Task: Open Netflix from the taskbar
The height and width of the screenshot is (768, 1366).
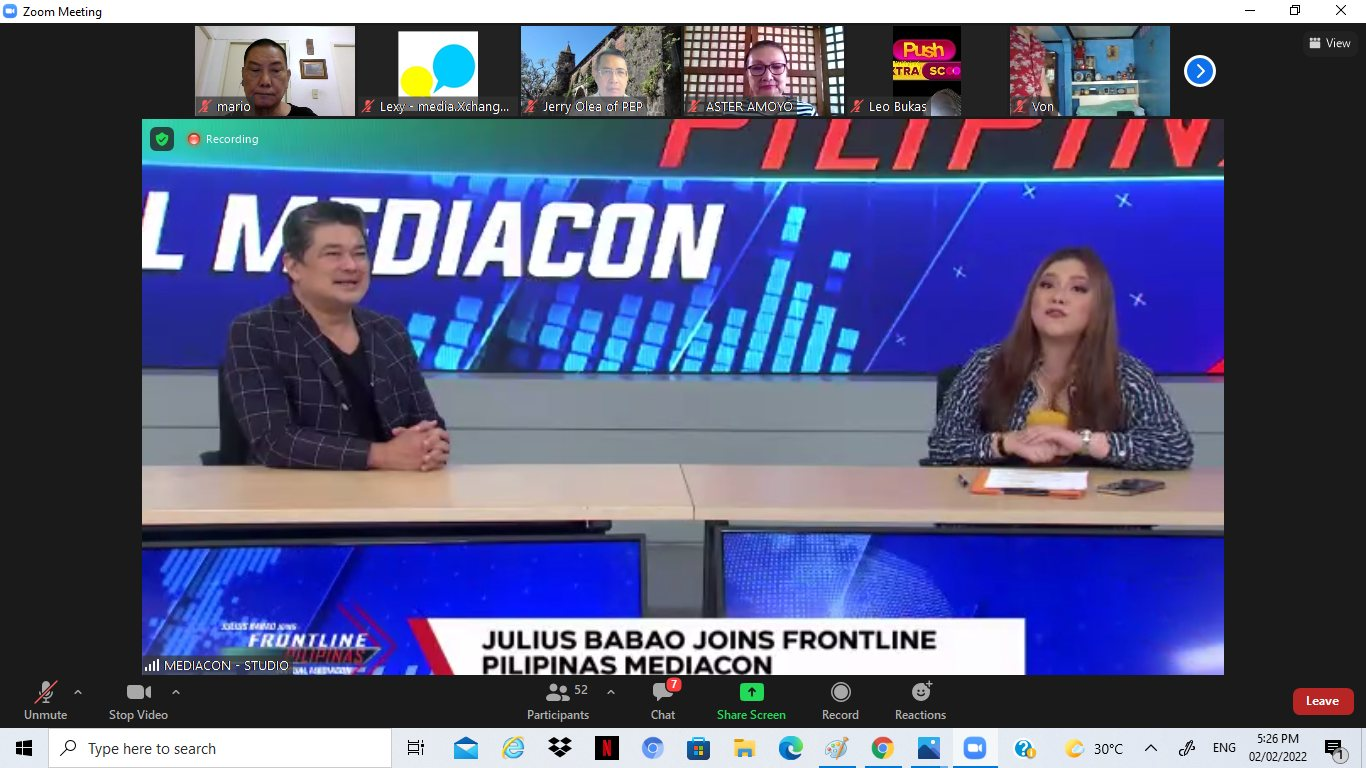Action: click(x=606, y=748)
